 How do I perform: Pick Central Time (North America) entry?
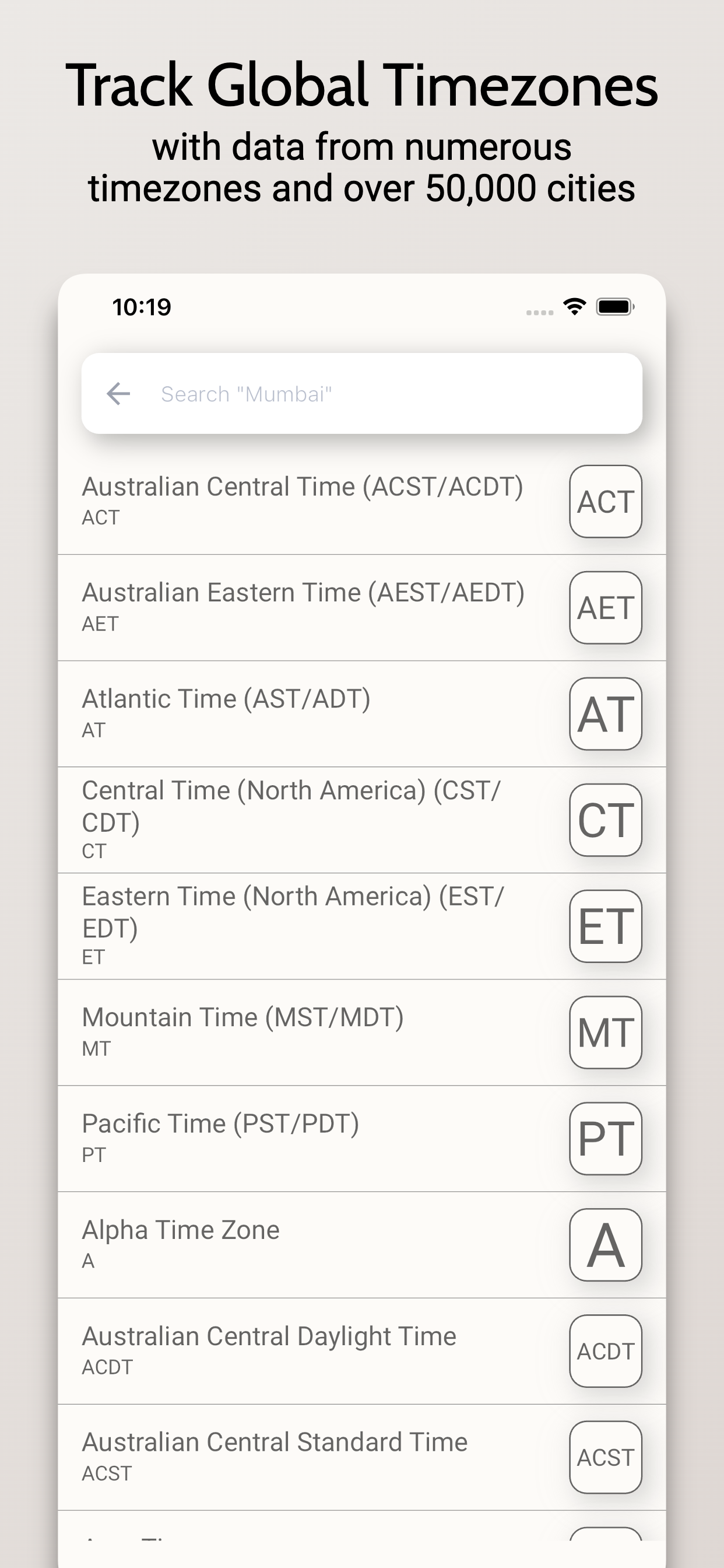click(362, 820)
